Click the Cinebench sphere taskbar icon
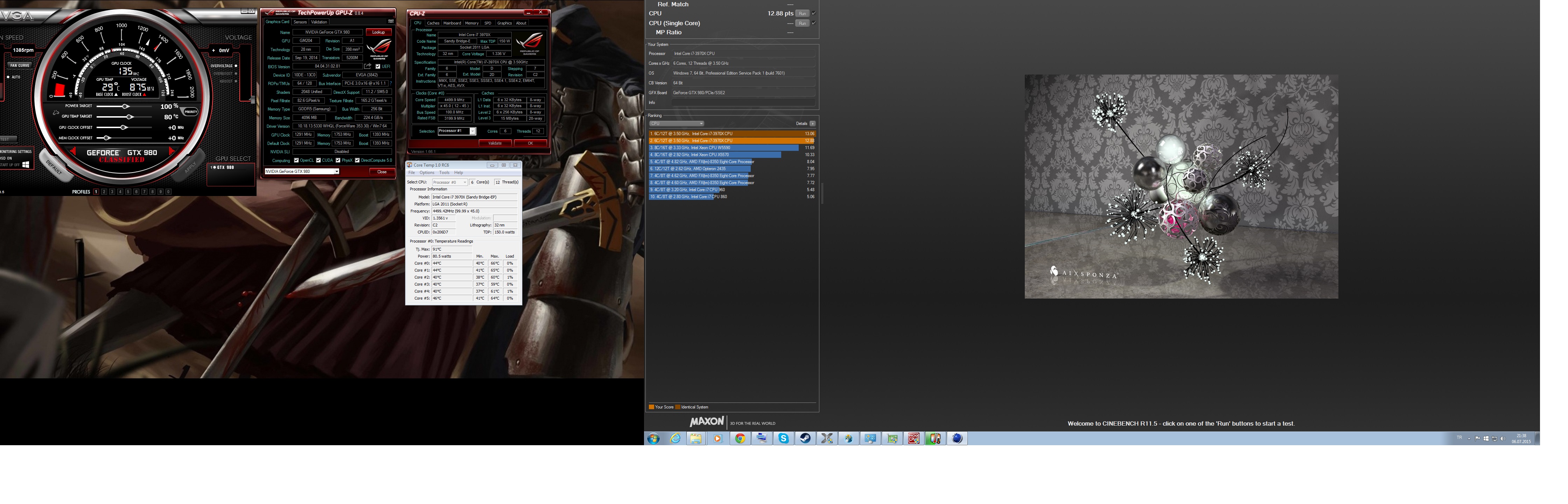1568x504 pixels. point(957,438)
